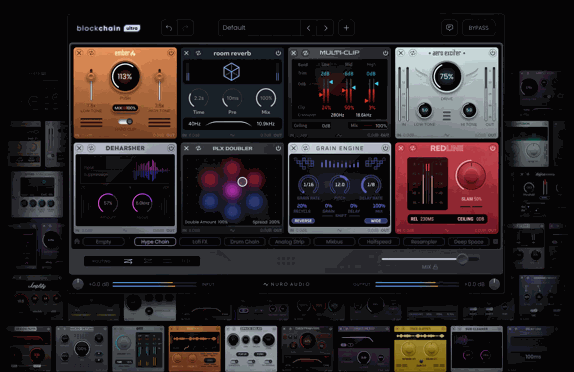Open the feedback speech-bubble icon
Screen dimensions: 574x372
(x=449, y=28)
